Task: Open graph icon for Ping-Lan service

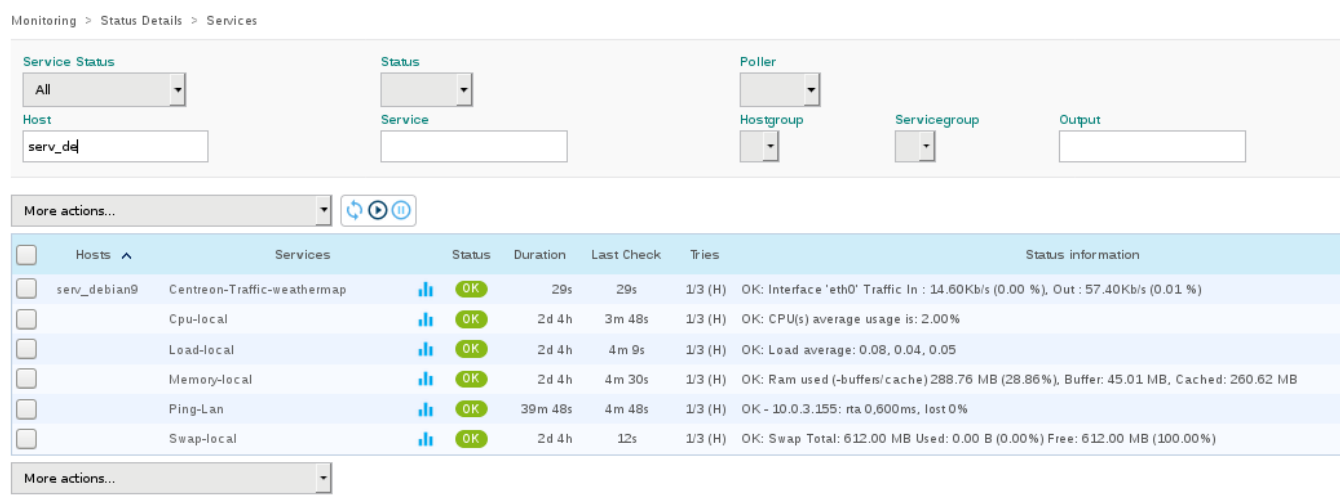Action: tap(425, 409)
